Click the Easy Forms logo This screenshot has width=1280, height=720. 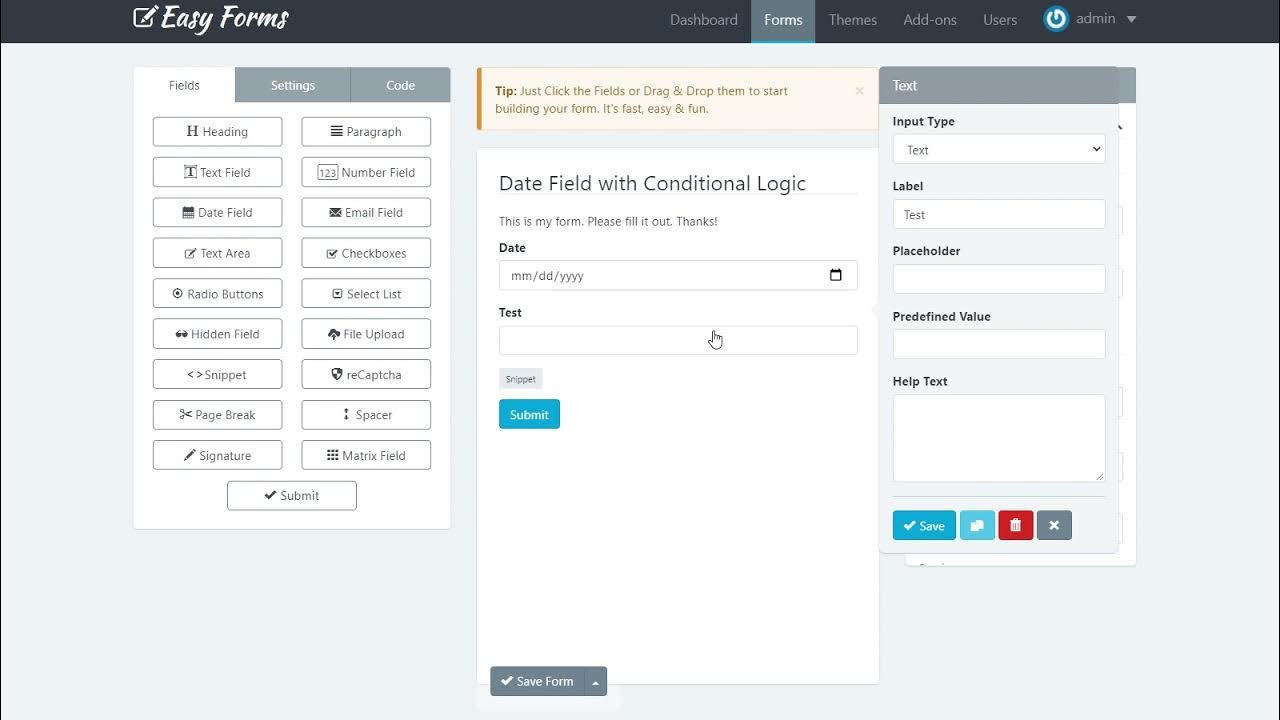pyautogui.click(x=211, y=19)
